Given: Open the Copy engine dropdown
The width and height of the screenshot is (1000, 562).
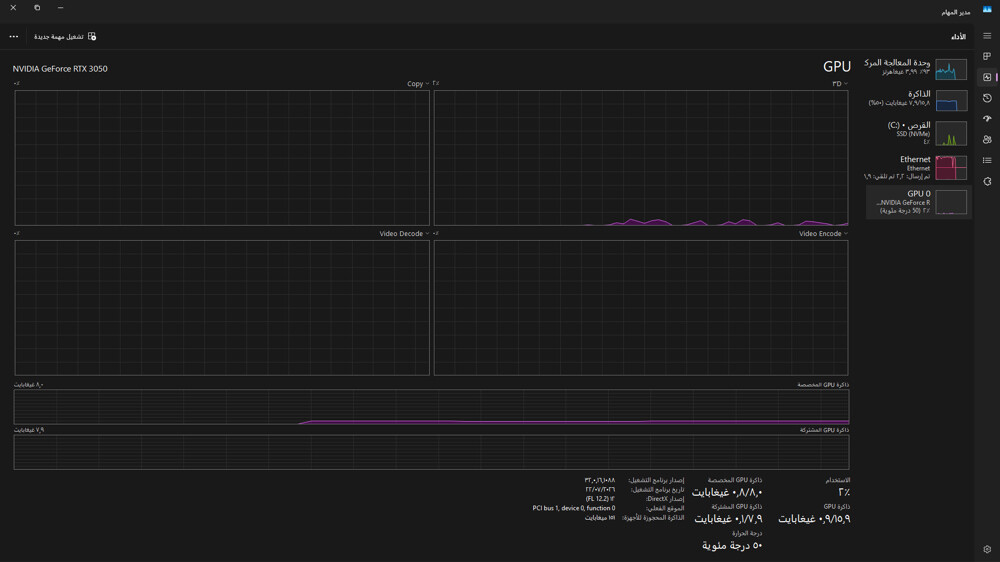Looking at the screenshot, I should pyautogui.click(x=418, y=84).
